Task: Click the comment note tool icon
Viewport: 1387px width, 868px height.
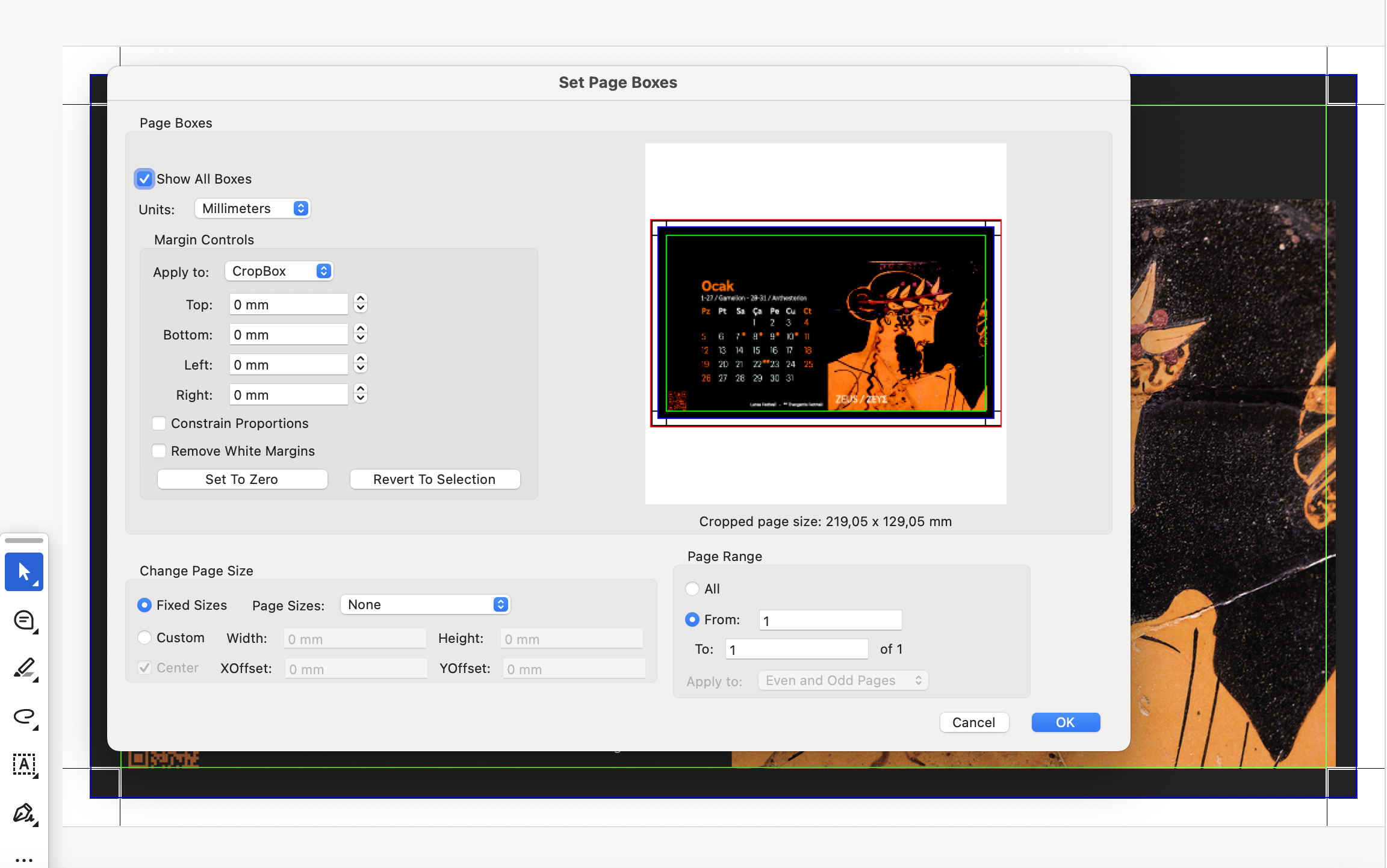Action: click(24, 620)
